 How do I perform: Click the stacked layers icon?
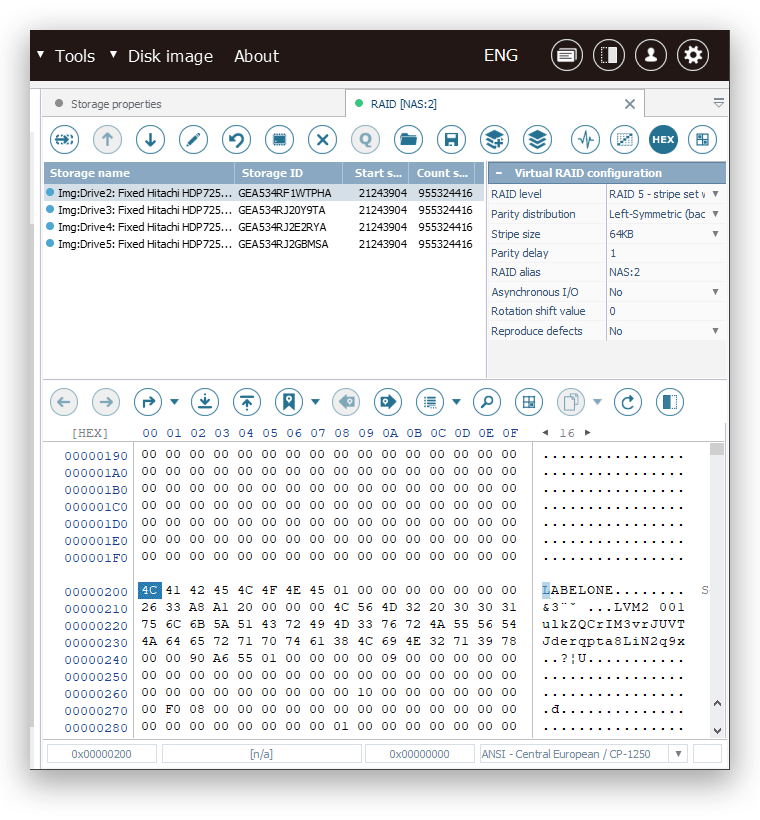[x=537, y=140]
